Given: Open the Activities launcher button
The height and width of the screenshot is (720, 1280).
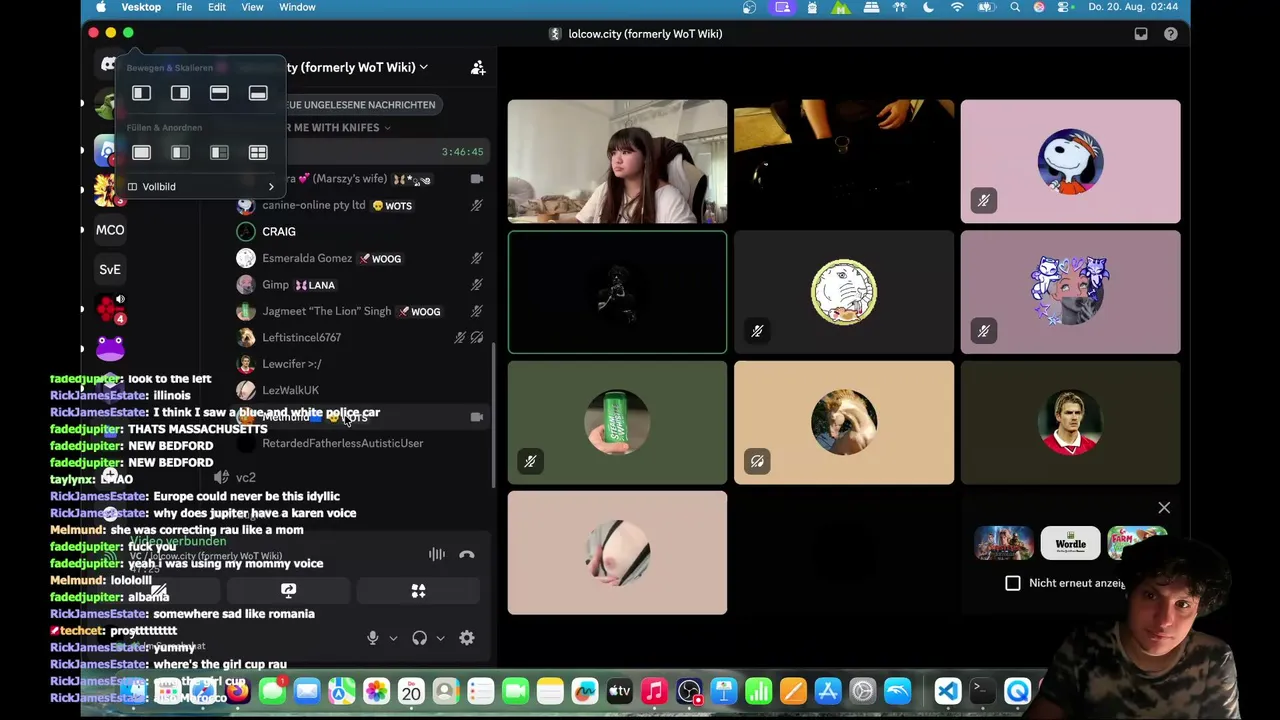Looking at the screenshot, I should [418, 591].
